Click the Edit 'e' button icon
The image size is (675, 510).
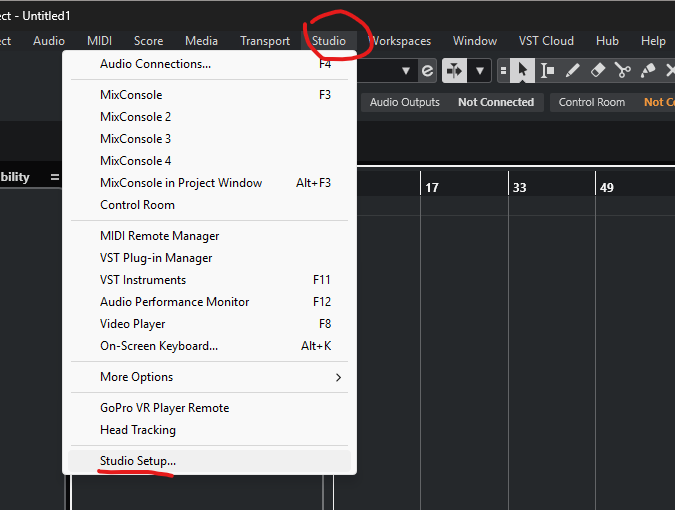[x=427, y=70]
